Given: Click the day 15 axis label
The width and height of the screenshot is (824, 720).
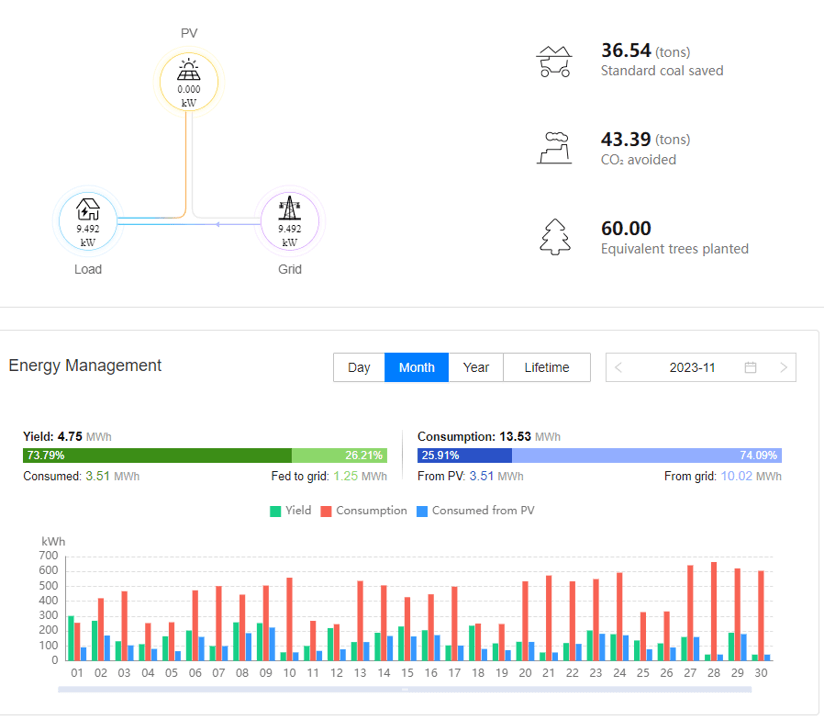Looking at the screenshot, I should tap(407, 673).
